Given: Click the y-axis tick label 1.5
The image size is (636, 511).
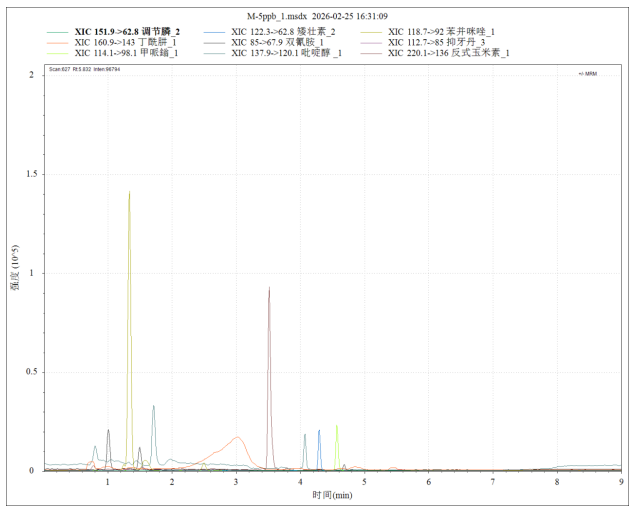Looking at the screenshot, I should coord(31,174).
